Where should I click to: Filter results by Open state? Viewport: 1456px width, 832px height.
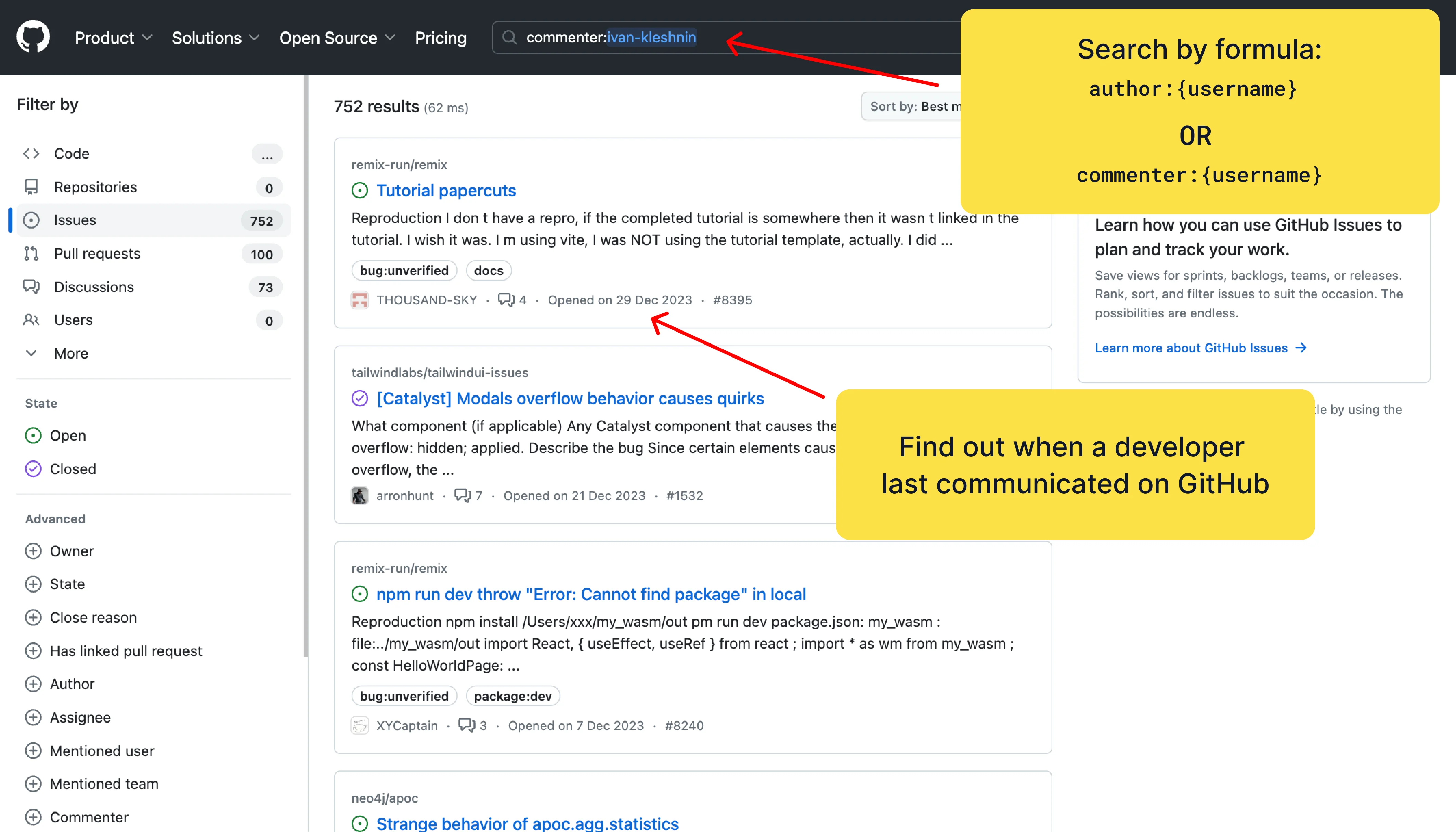tap(67, 435)
